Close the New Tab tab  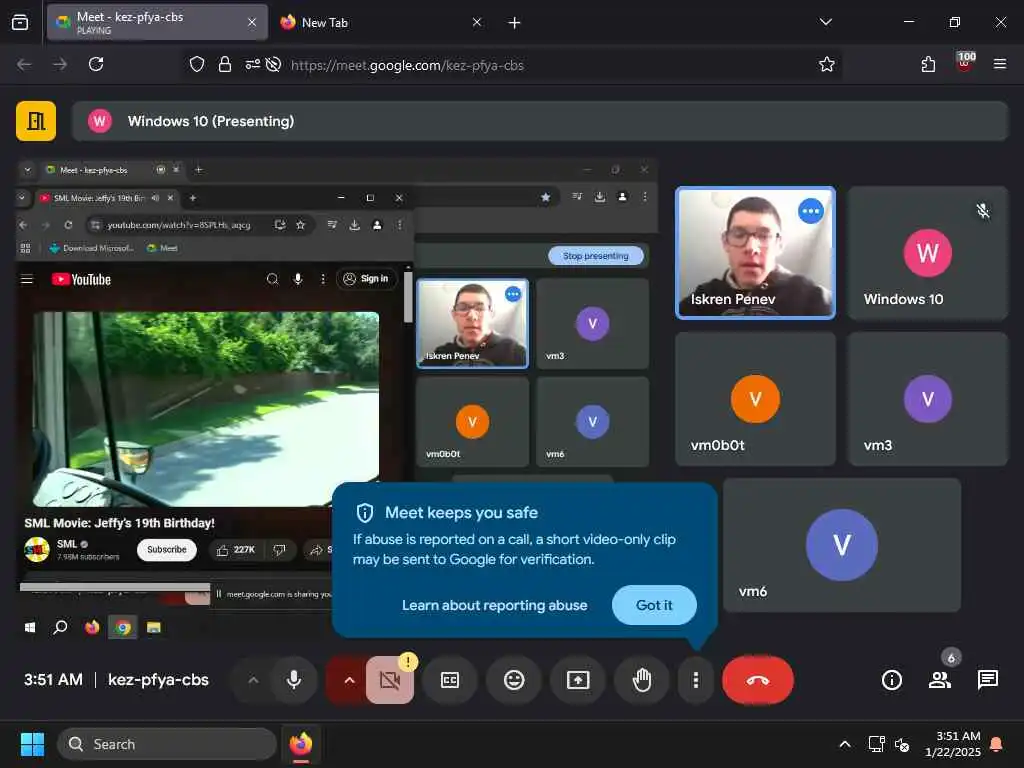click(477, 22)
